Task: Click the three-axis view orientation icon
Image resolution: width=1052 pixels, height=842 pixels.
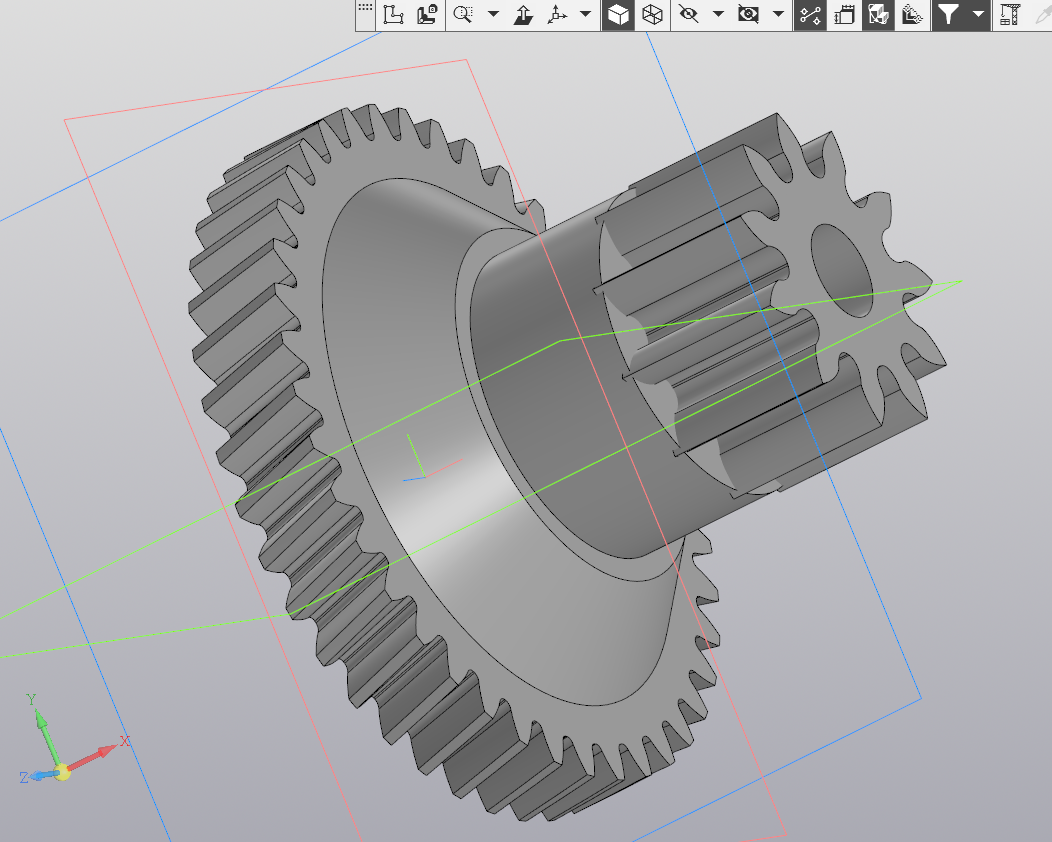Action: click(556, 14)
